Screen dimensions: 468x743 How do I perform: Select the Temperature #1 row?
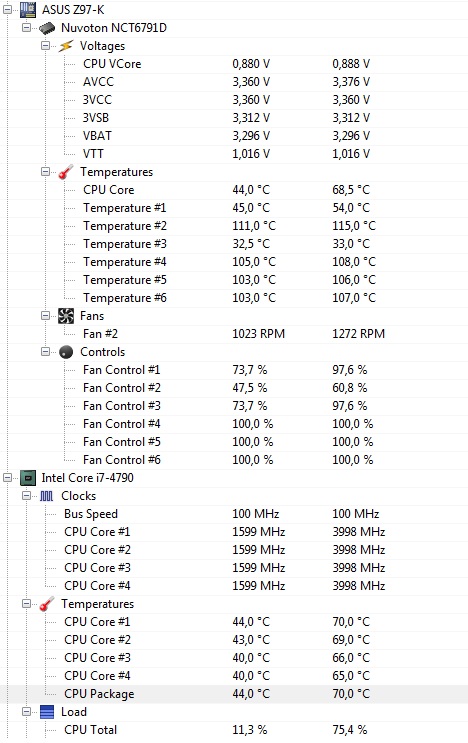(x=234, y=208)
